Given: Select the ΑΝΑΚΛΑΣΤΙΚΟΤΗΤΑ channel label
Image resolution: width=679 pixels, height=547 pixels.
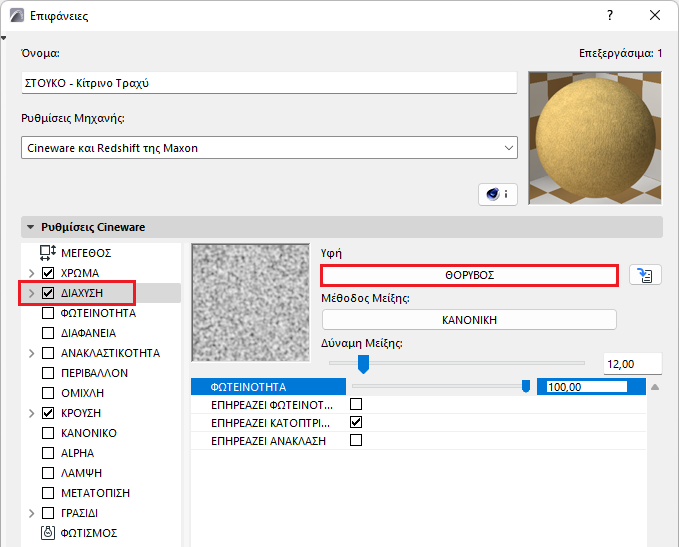Looking at the screenshot, I should [x=110, y=353].
